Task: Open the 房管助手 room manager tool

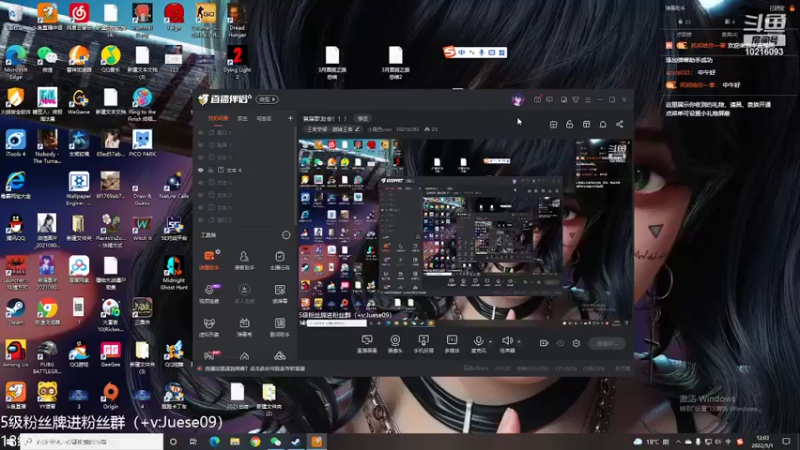Action: point(244,260)
